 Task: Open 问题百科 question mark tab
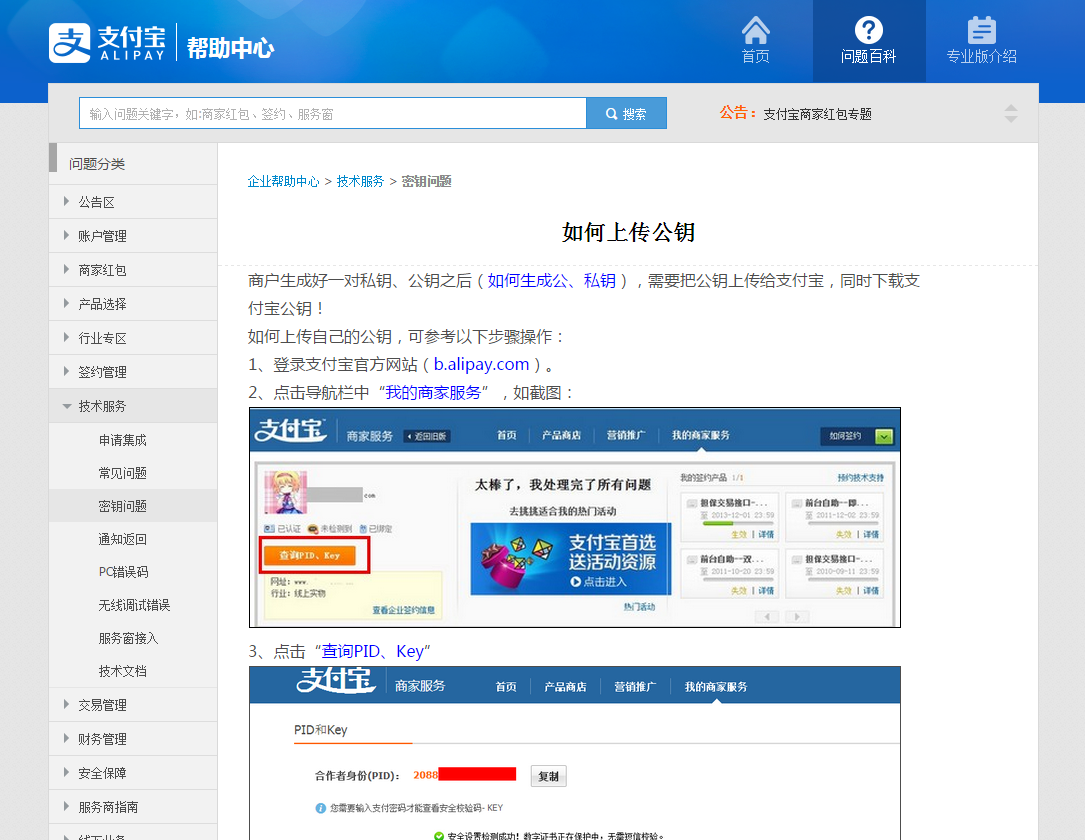click(868, 41)
